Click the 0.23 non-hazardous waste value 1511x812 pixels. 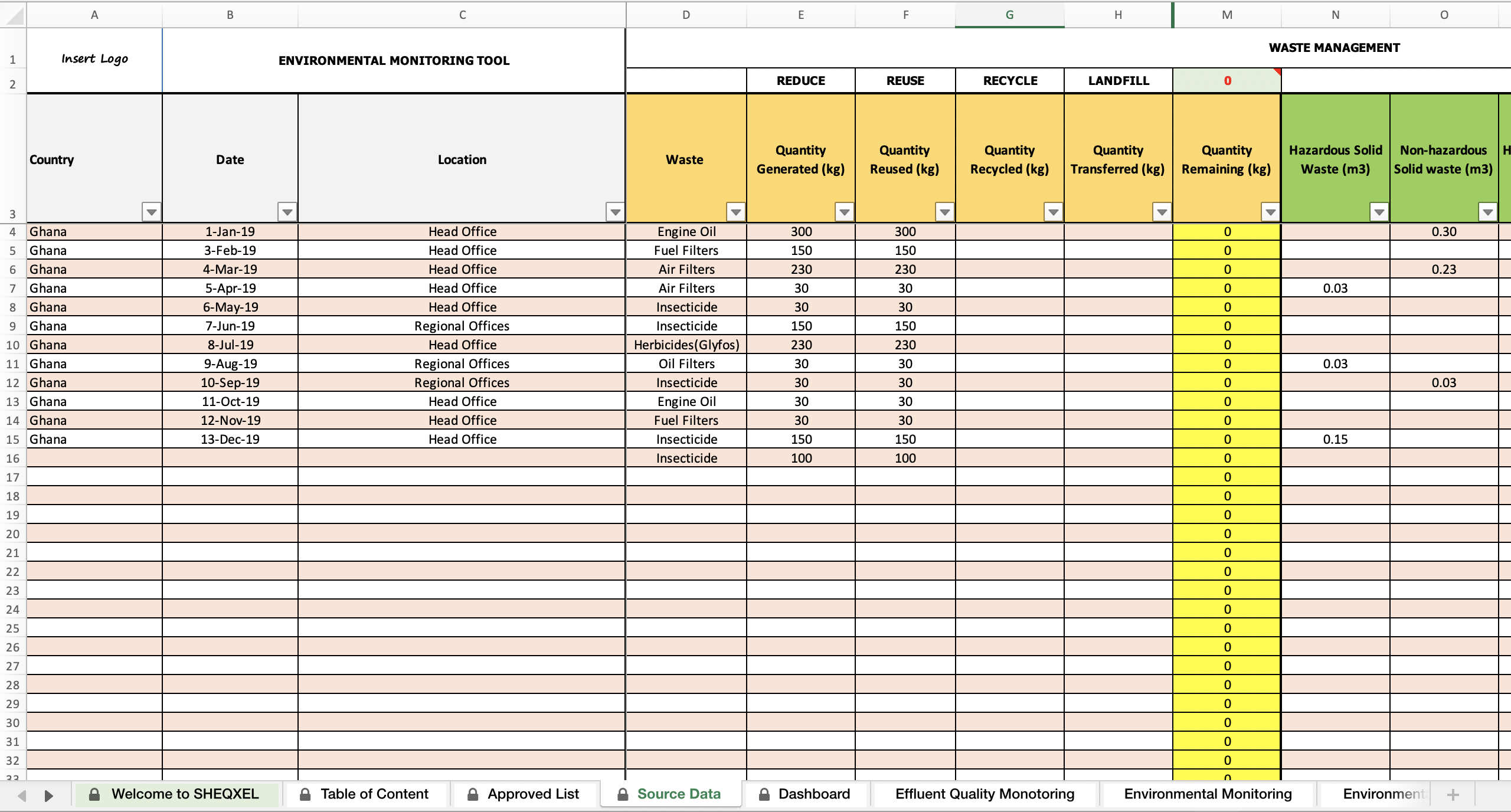(1444, 270)
